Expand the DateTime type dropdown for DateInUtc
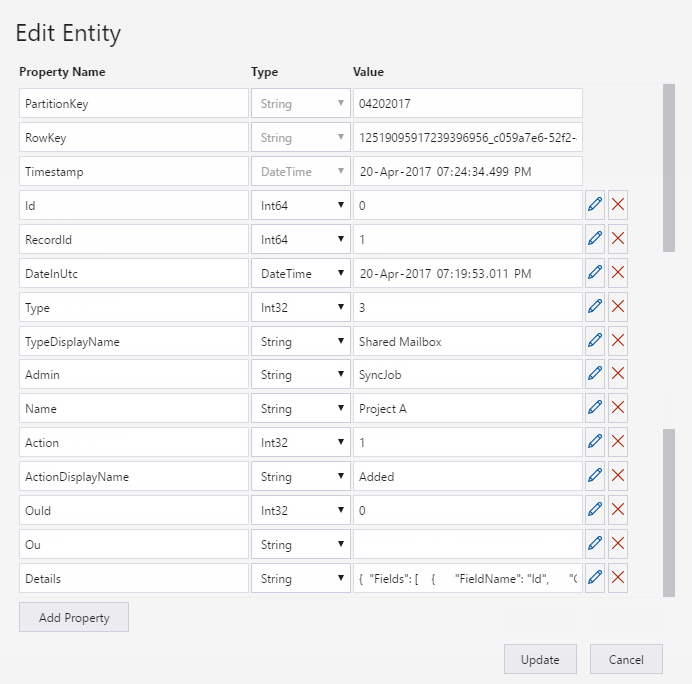The height and width of the screenshot is (684, 692). 300,273
